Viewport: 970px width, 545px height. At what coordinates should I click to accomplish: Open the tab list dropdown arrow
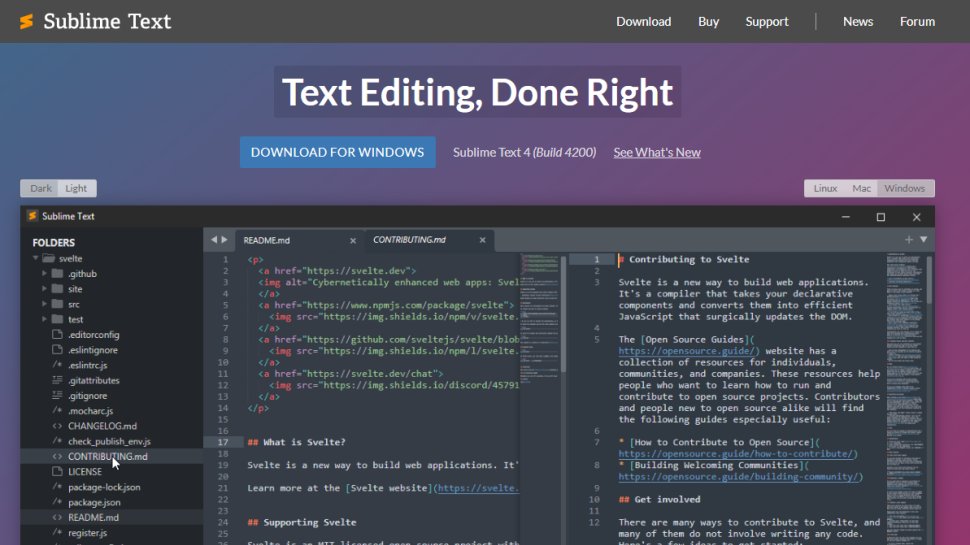[x=924, y=239]
